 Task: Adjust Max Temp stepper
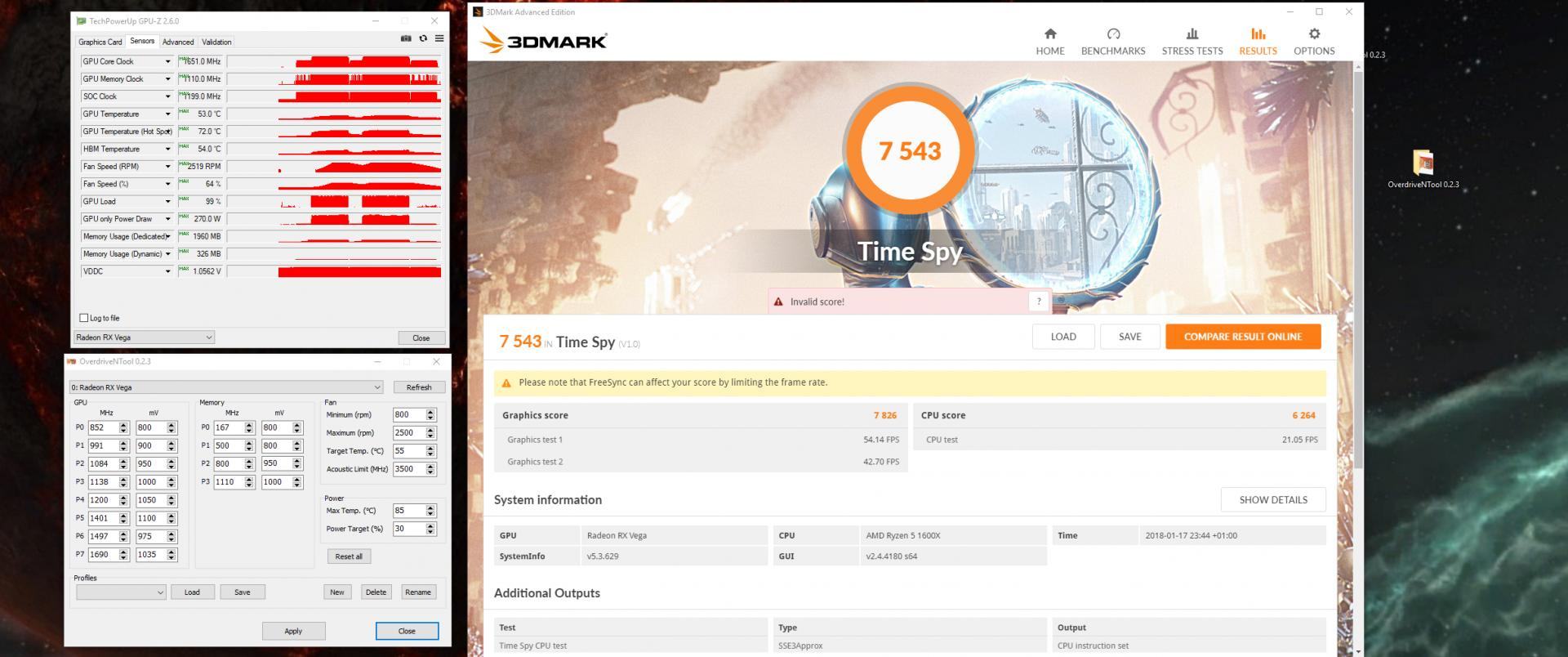(x=430, y=511)
